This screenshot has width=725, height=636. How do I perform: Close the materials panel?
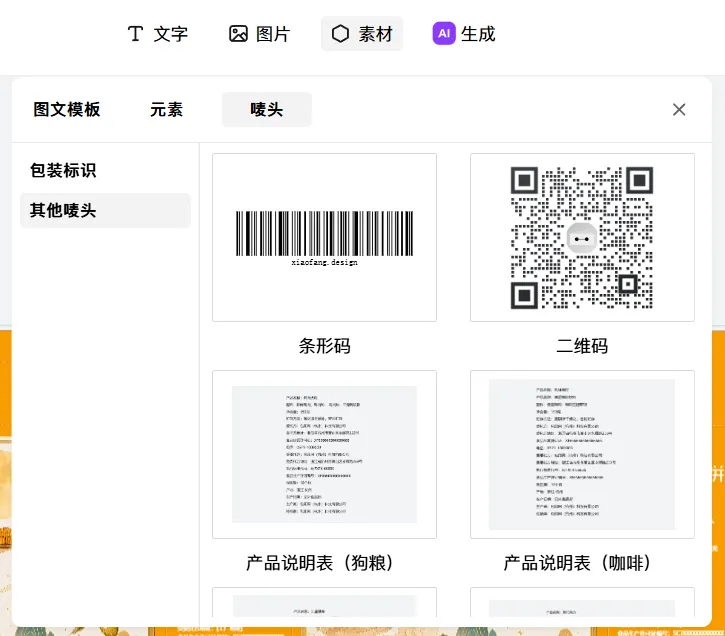click(x=679, y=110)
